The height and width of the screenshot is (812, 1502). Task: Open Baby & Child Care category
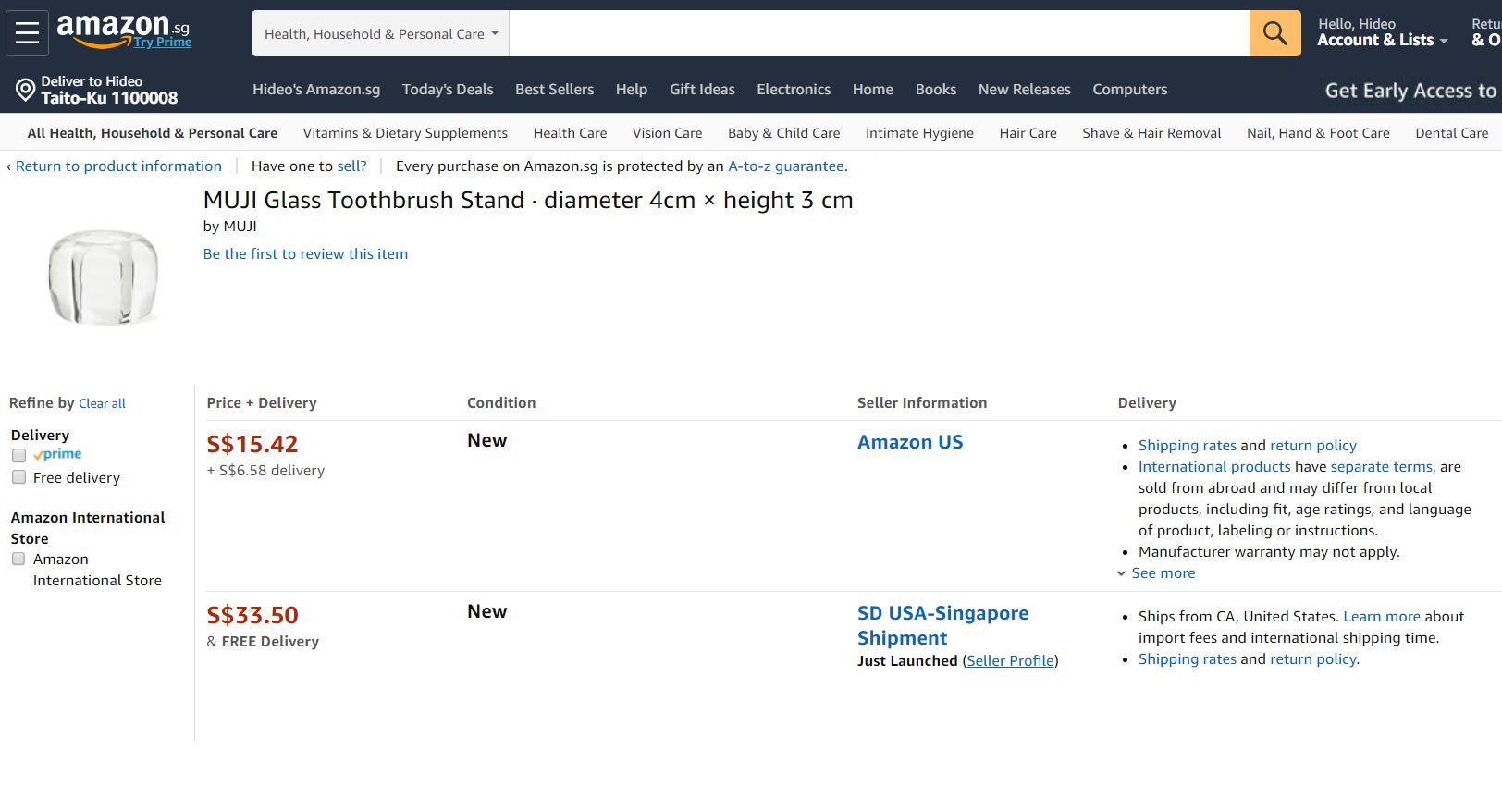tap(784, 133)
